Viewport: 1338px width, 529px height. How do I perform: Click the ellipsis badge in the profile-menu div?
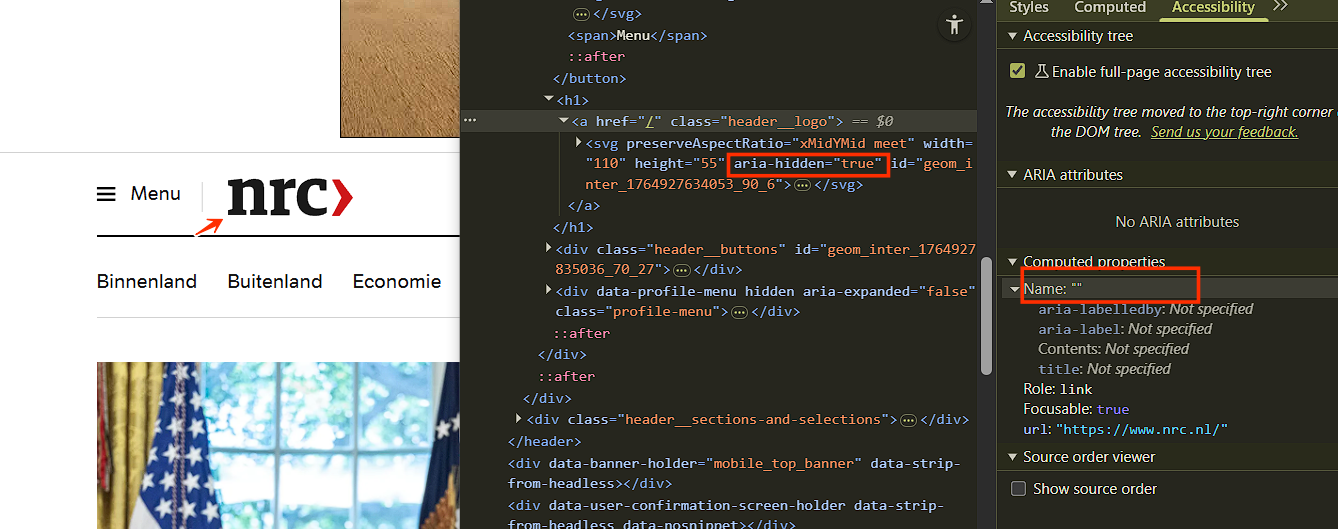click(x=740, y=312)
